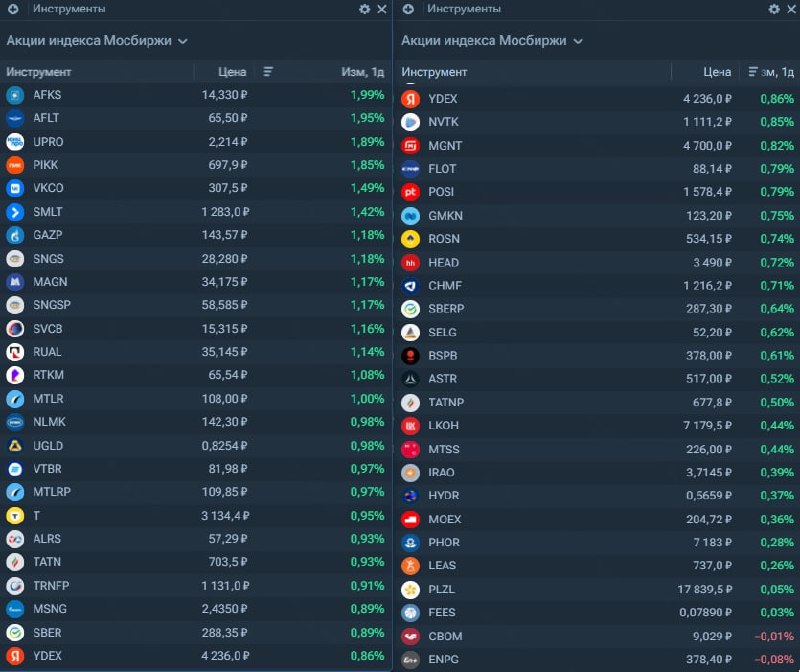Select the TRNFP row
Image resolution: width=800 pixels, height=672 pixels.
pos(196,586)
